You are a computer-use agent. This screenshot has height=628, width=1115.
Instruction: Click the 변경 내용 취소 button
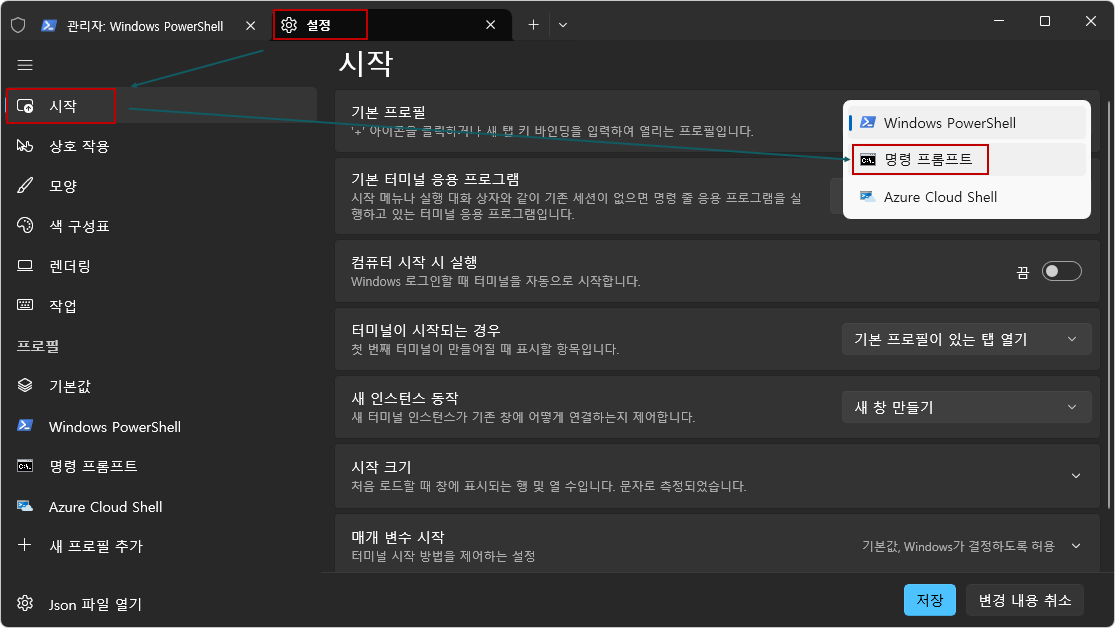tap(1025, 600)
